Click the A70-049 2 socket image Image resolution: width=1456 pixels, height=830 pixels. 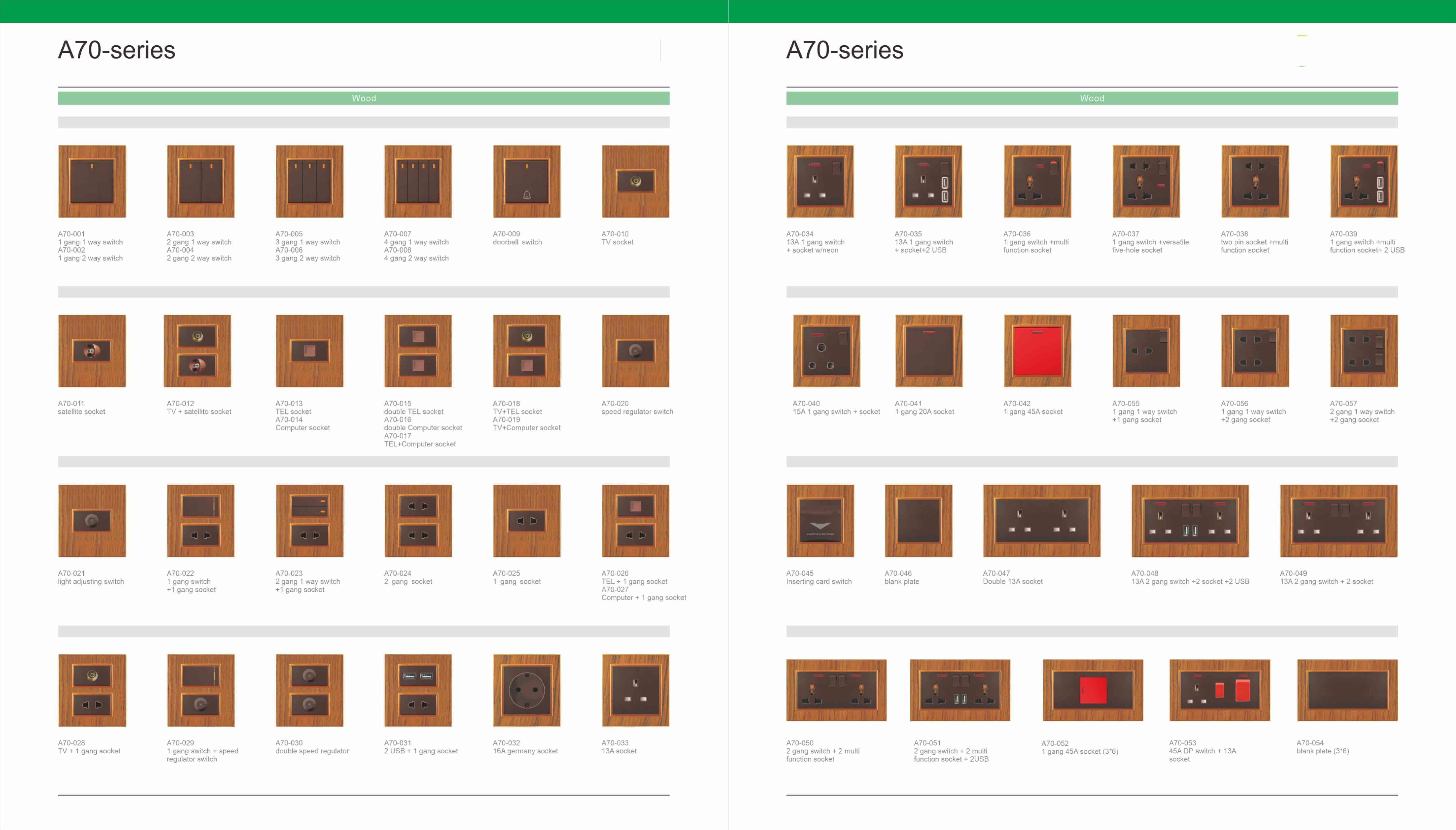coord(1339,521)
